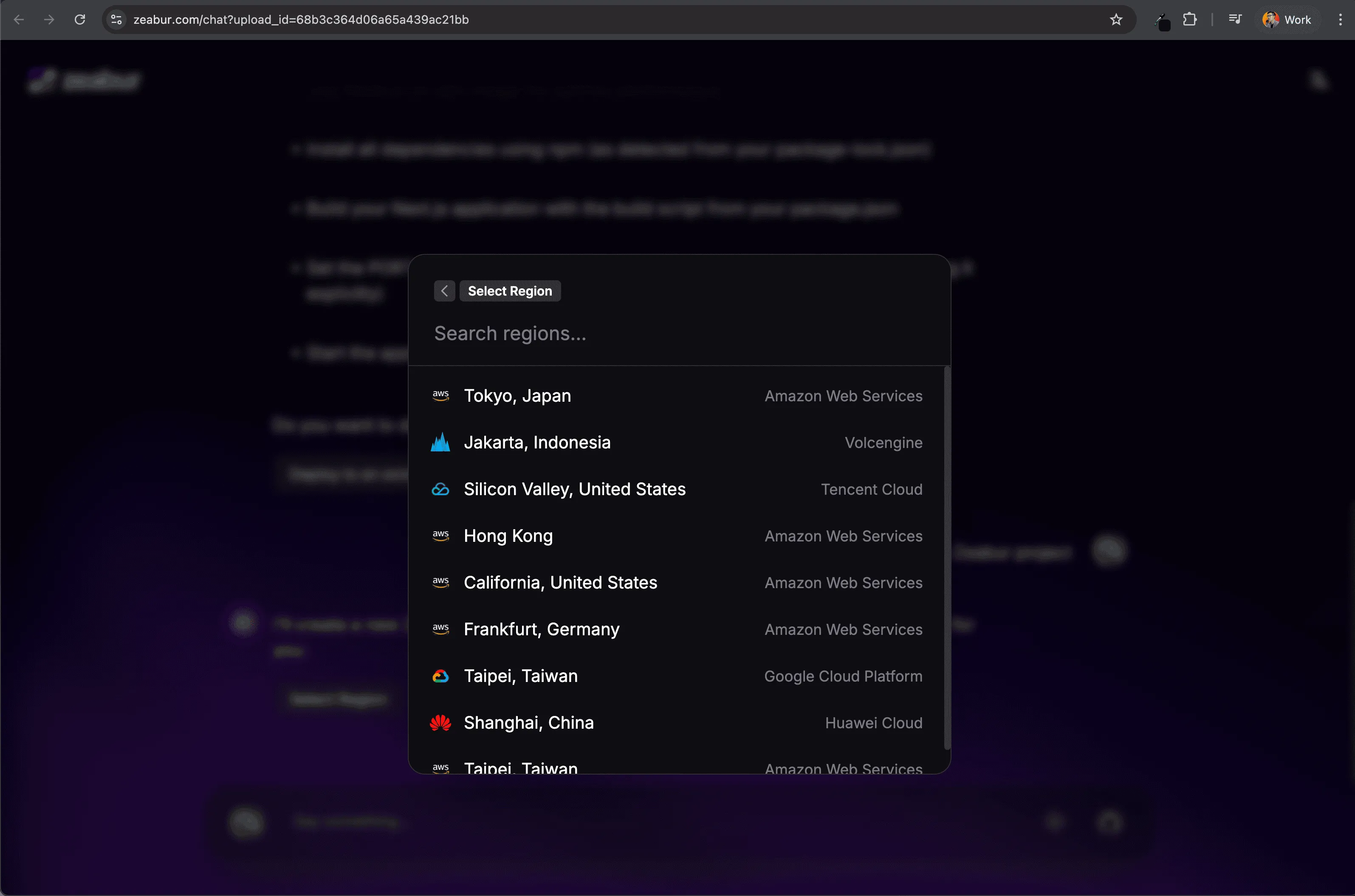The image size is (1355, 896).
Task: Click Amazon Web Services label for Frankfurt
Action: (844, 629)
